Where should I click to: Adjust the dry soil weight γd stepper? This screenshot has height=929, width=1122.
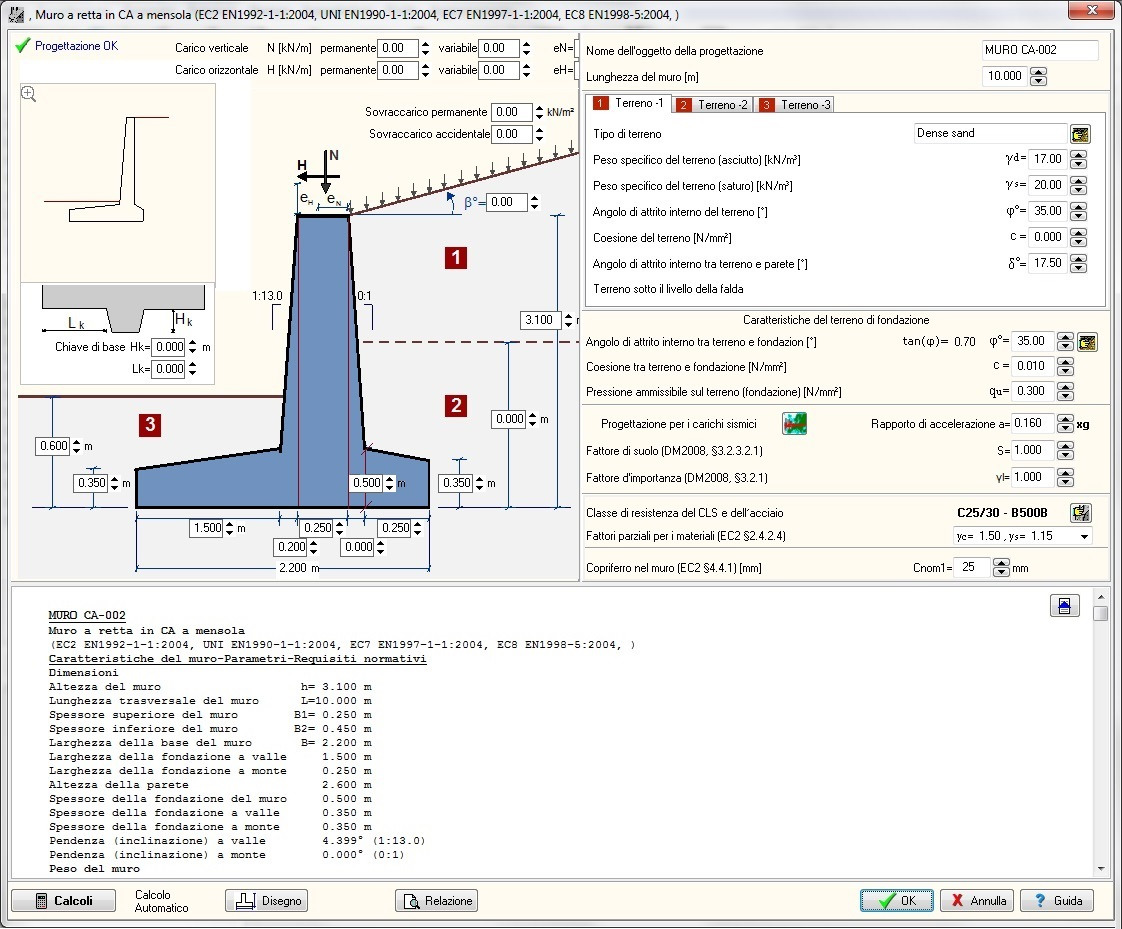click(x=1078, y=160)
